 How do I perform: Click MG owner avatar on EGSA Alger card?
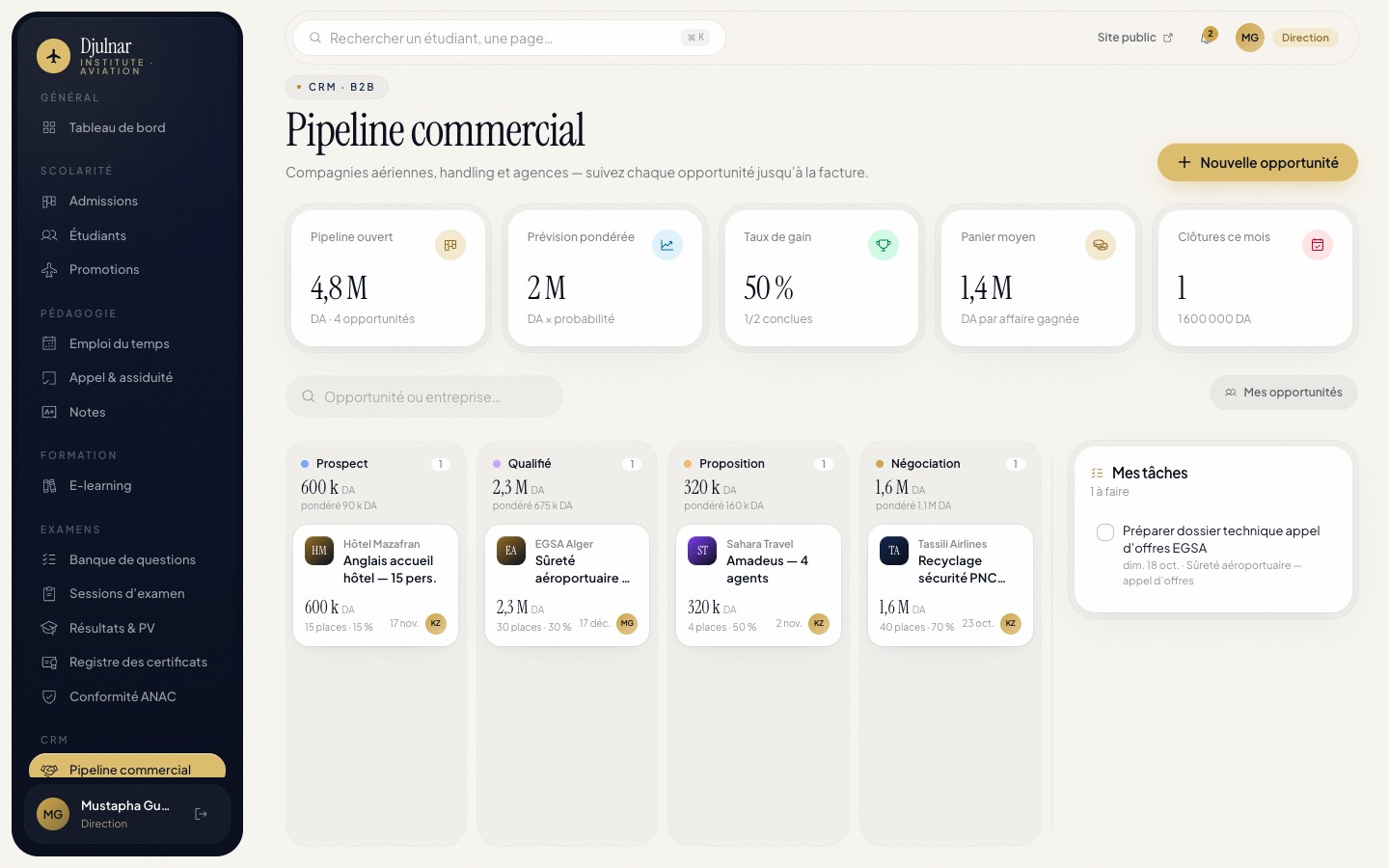point(627,623)
